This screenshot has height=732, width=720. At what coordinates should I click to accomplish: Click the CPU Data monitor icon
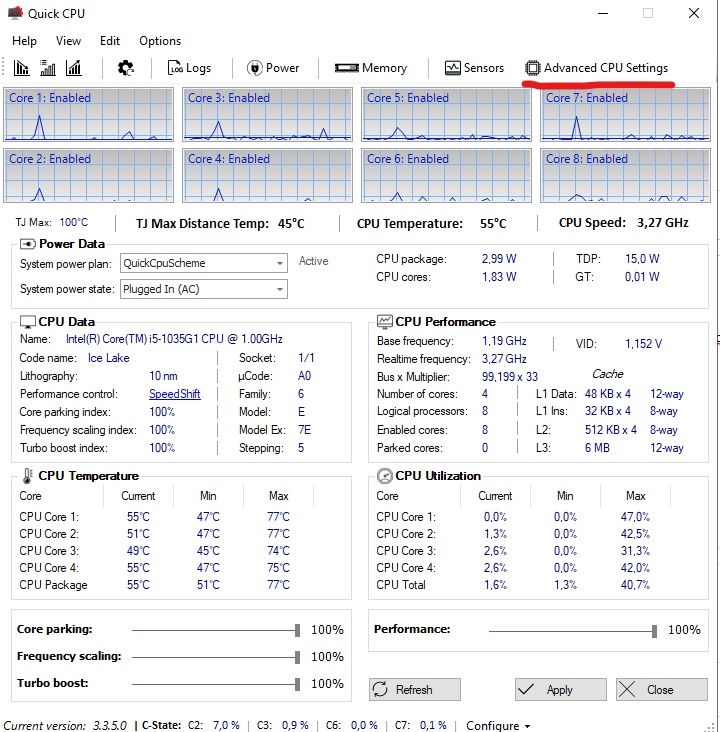tap(28, 322)
